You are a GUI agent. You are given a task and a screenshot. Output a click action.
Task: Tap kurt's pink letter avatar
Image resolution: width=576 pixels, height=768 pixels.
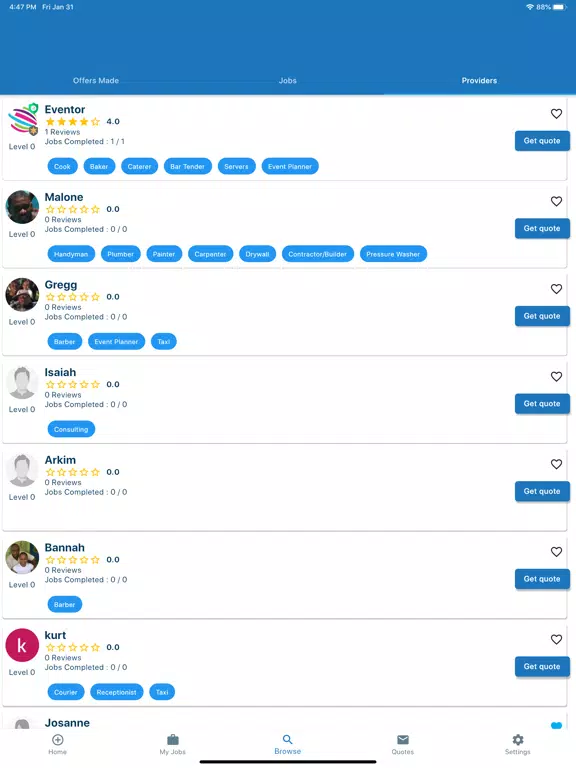coord(22,645)
